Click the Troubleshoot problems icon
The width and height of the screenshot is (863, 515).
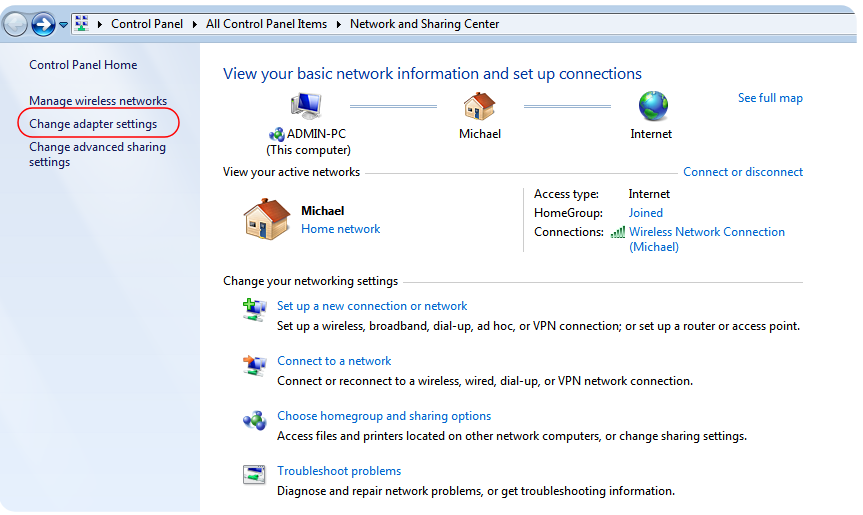254,474
